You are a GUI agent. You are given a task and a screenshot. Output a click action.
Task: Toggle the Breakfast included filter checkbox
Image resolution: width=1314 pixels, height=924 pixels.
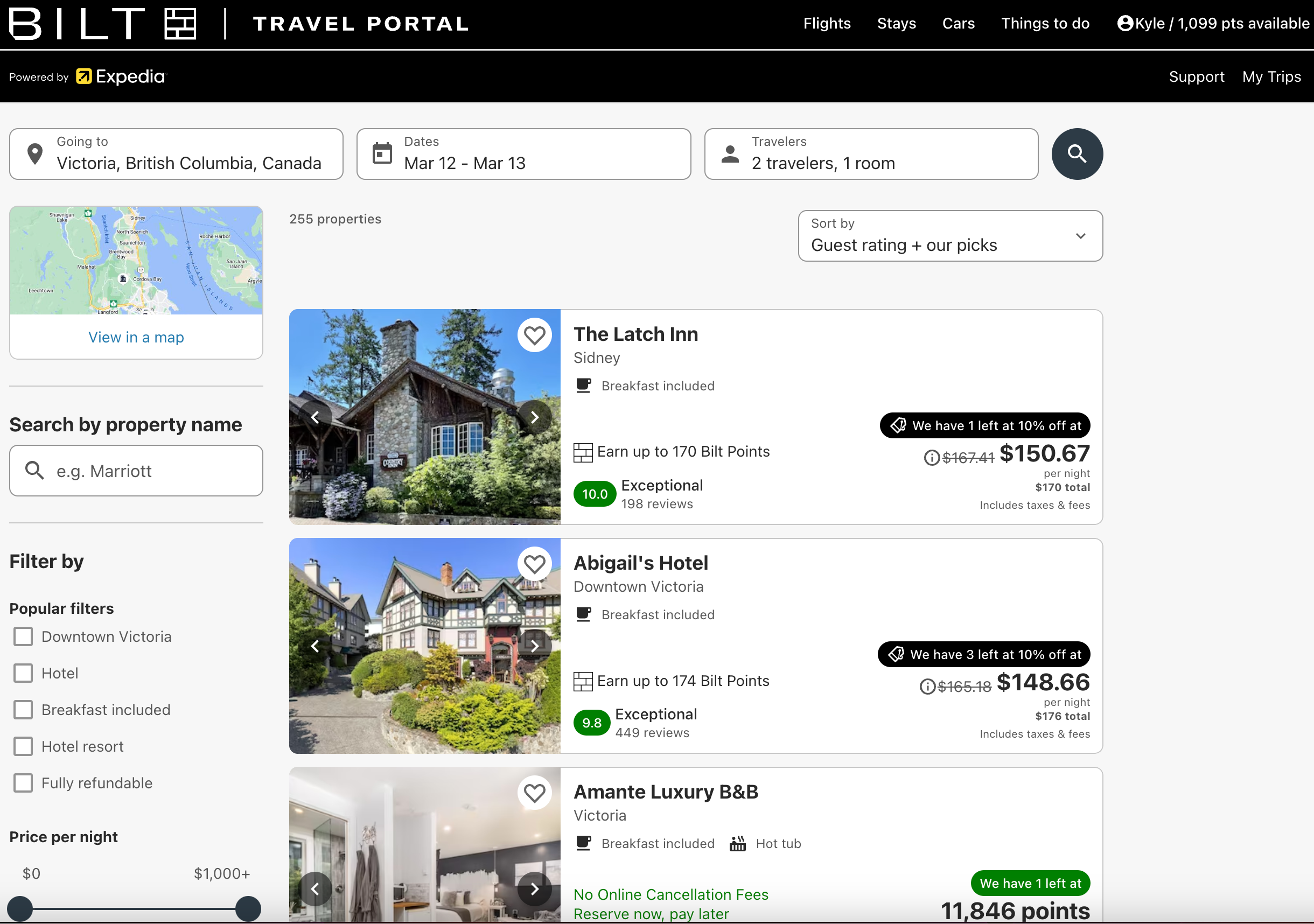click(23, 709)
